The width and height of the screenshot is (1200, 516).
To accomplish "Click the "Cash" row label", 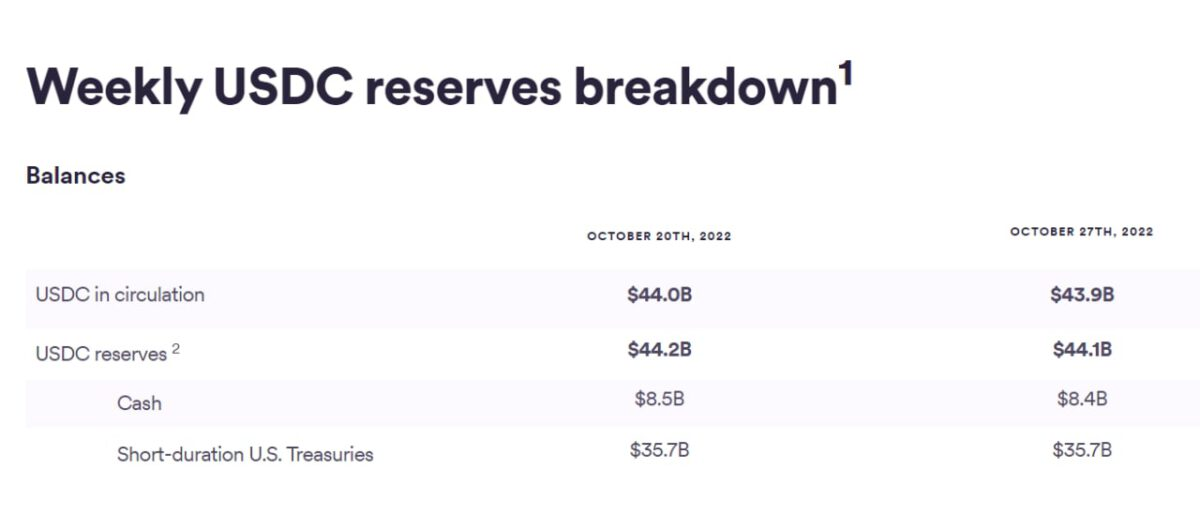I will pos(139,404).
